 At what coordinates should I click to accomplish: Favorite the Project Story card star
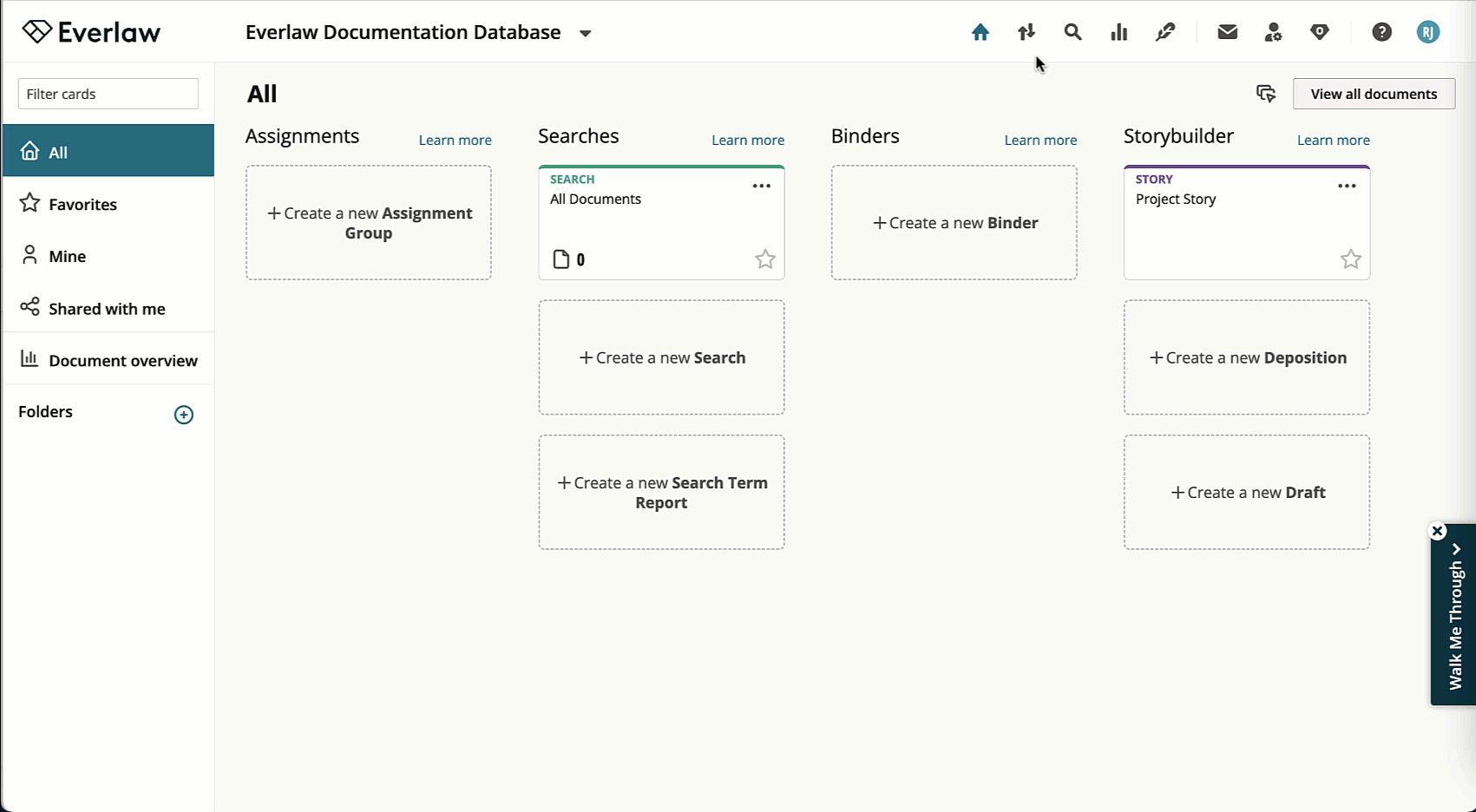click(1351, 259)
